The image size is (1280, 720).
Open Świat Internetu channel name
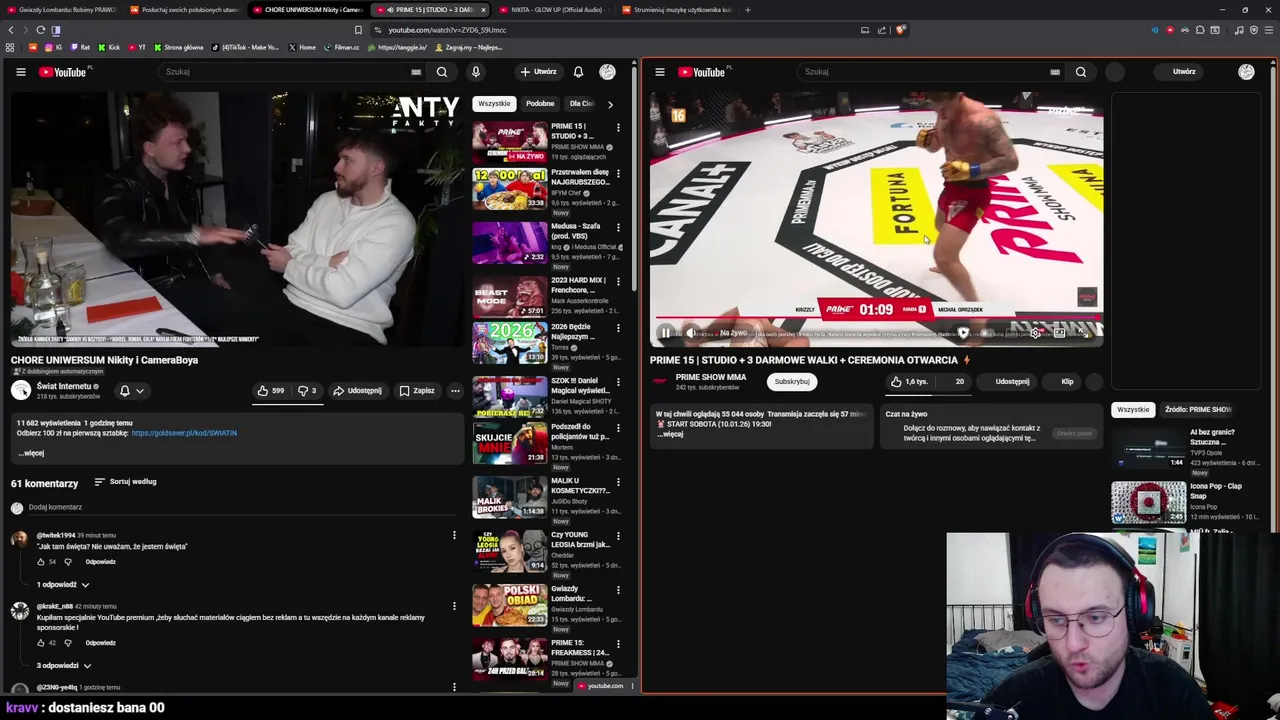pos(64,386)
